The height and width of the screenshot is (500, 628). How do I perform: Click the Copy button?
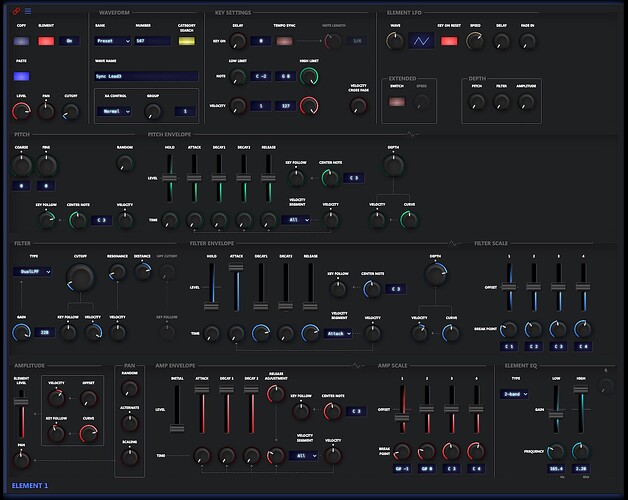click(x=22, y=41)
